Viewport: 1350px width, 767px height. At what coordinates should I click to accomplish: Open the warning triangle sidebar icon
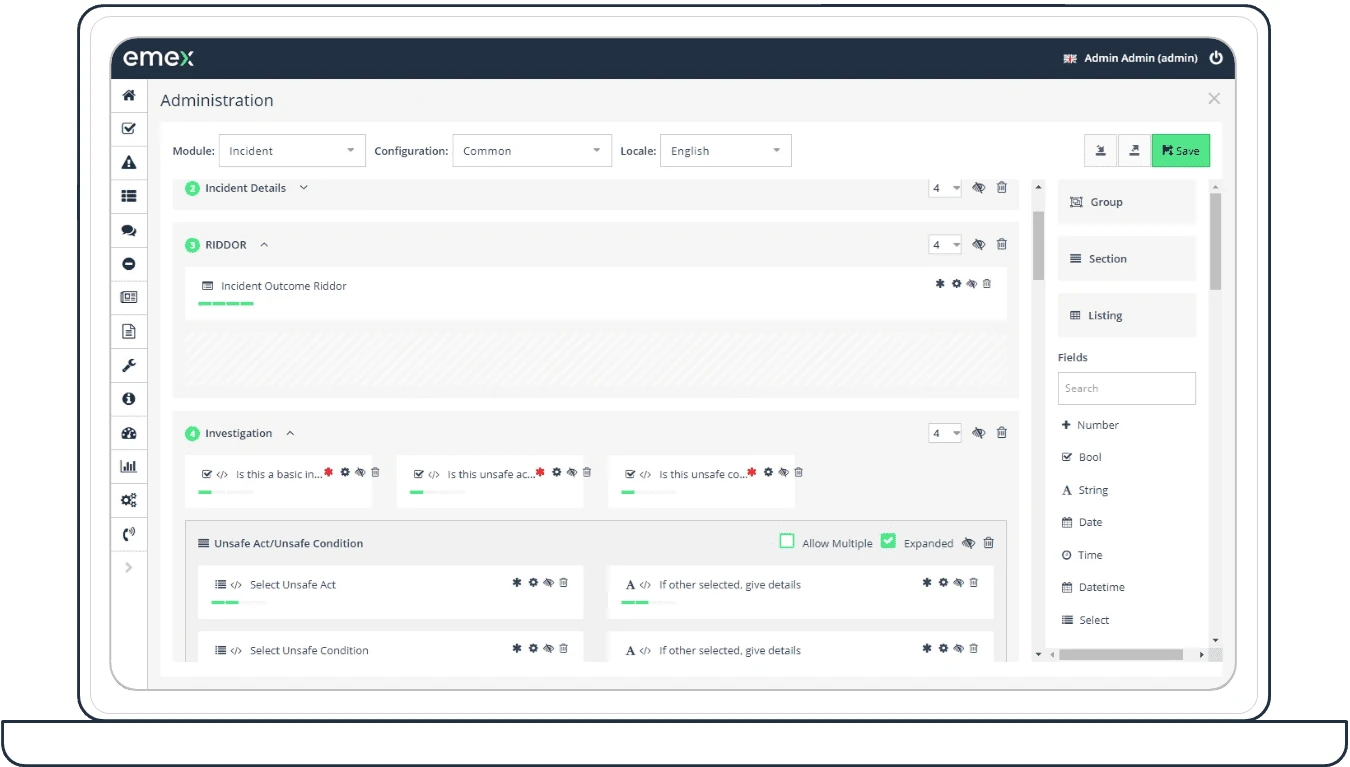coord(129,162)
